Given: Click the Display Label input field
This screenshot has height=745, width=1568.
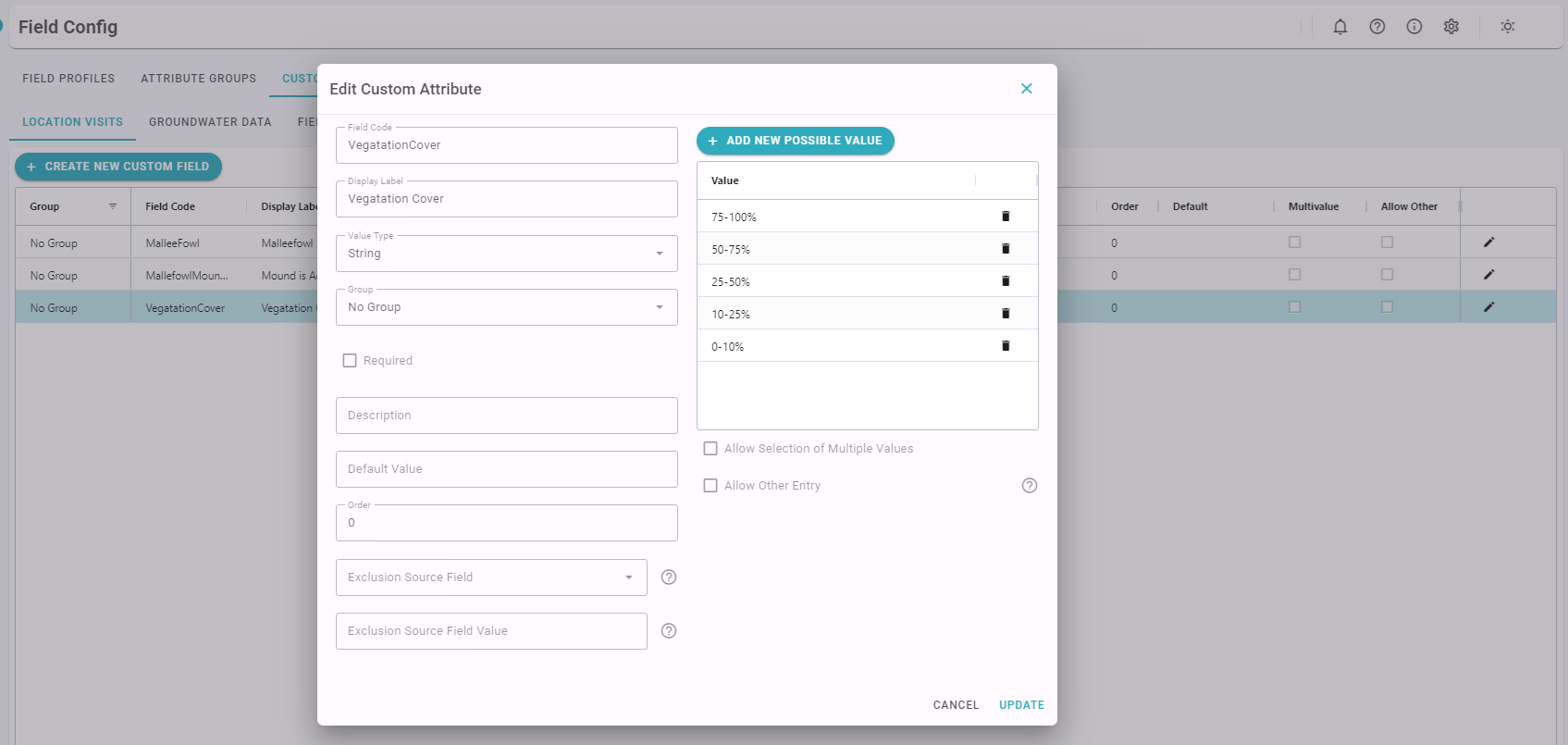Looking at the screenshot, I should (507, 199).
